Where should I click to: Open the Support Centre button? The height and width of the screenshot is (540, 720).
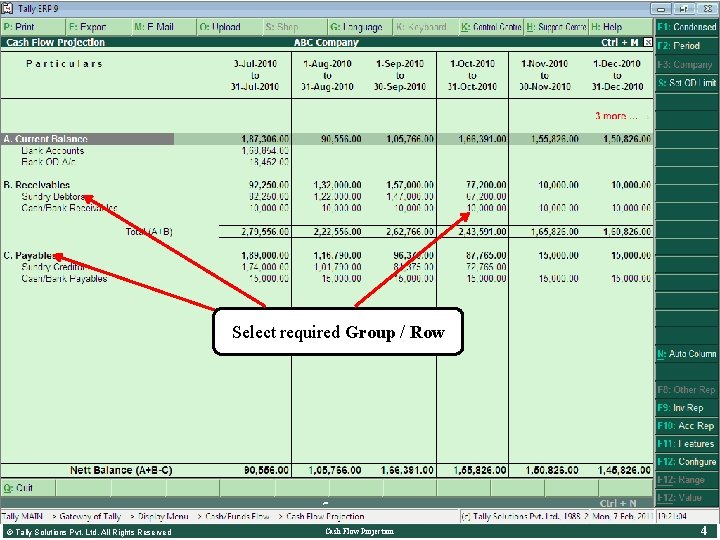557,27
